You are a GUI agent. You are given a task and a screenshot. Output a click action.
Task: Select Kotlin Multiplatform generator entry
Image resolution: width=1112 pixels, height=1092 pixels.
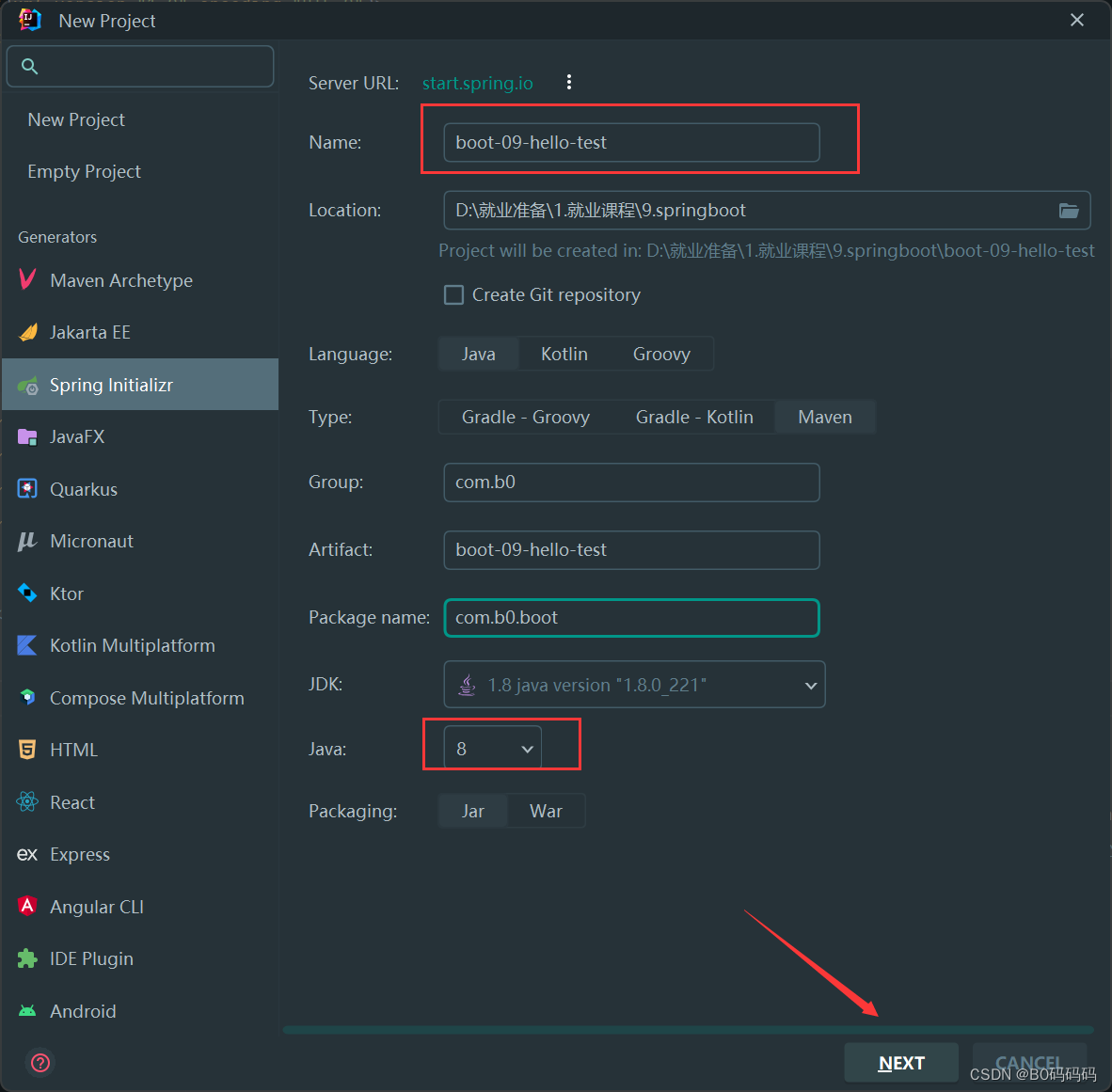tap(140, 645)
